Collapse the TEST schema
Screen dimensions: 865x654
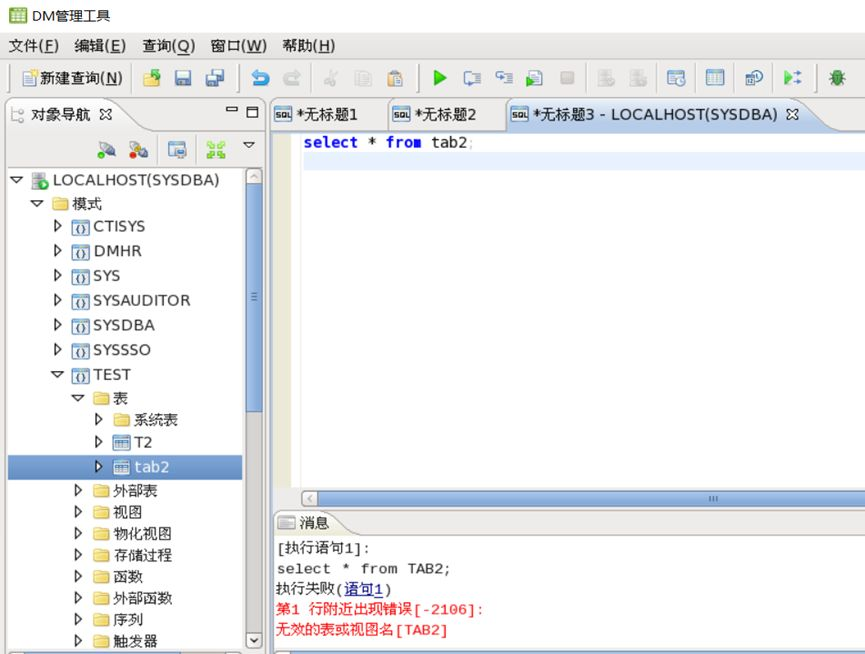tap(57, 374)
